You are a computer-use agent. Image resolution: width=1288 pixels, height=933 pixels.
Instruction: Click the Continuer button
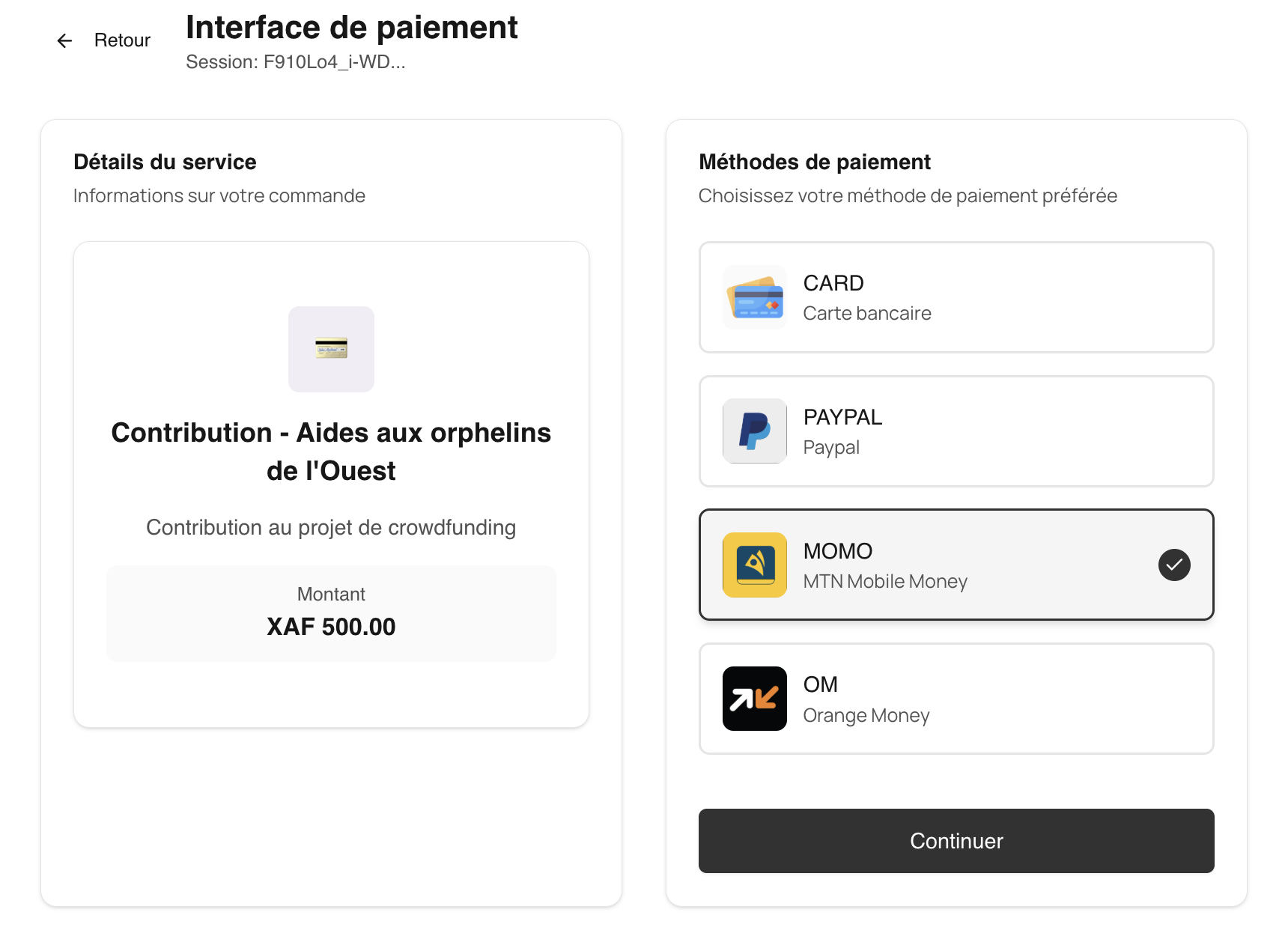956,841
